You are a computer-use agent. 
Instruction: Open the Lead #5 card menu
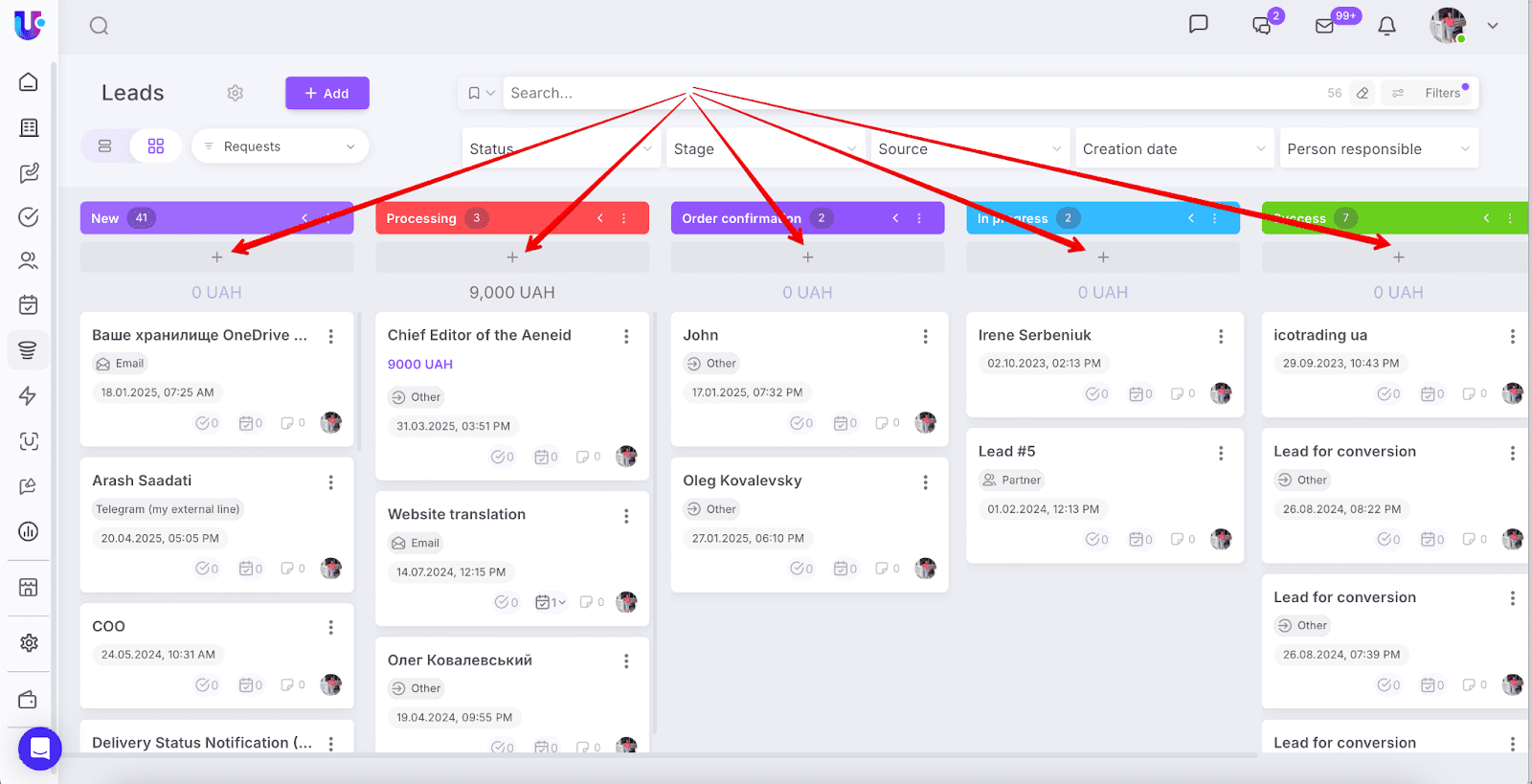pyautogui.click(x=1221, y=453)
